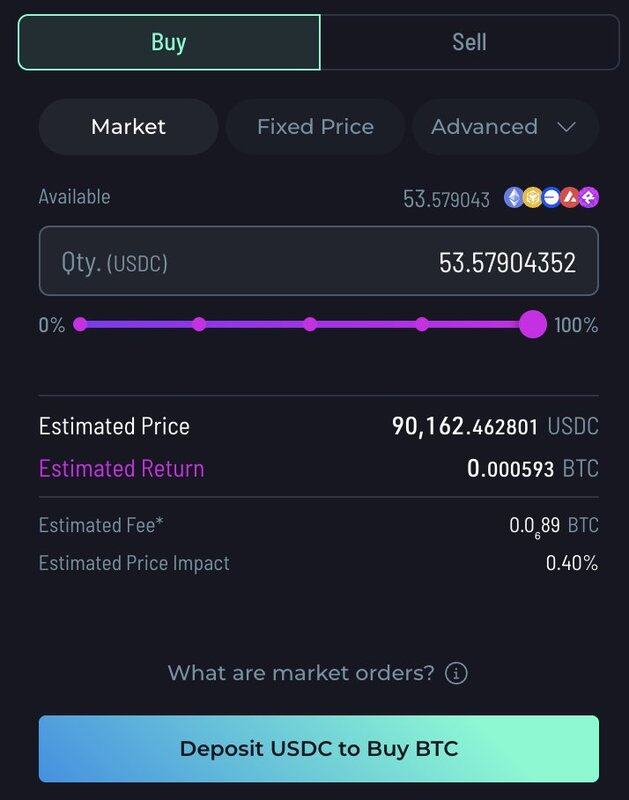Click the BNB chain icon
Image resolution: width=629 pixels, height=800 pixels.
coord(532,198)
